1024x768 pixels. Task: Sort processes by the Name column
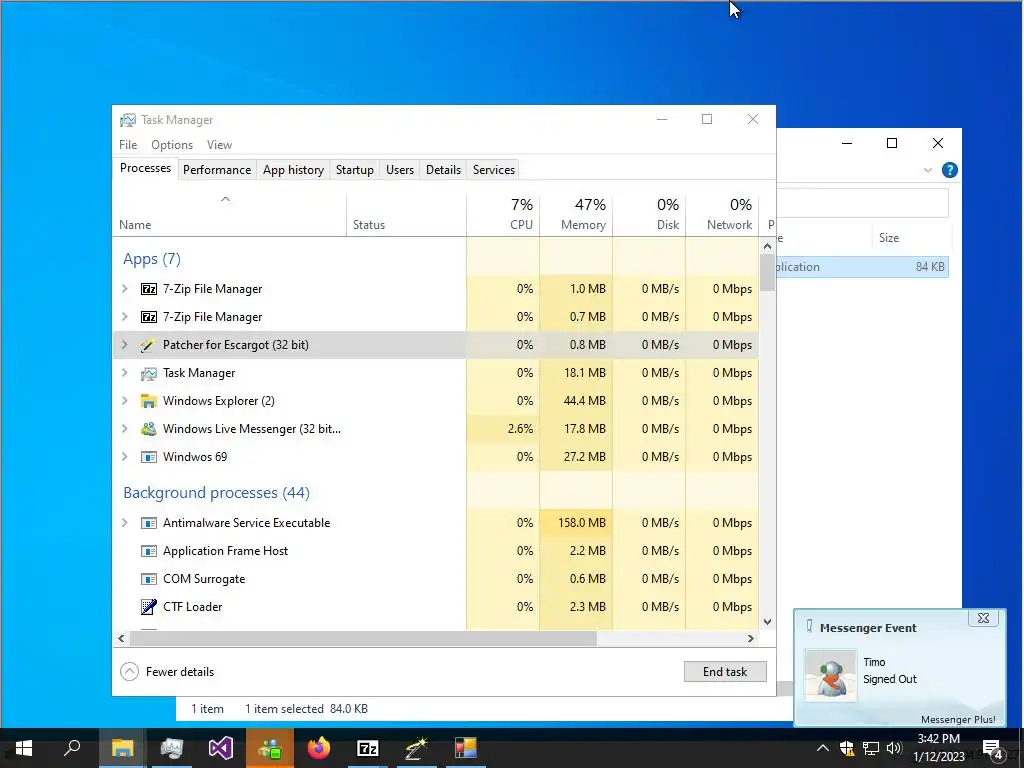tap(230, 216)
